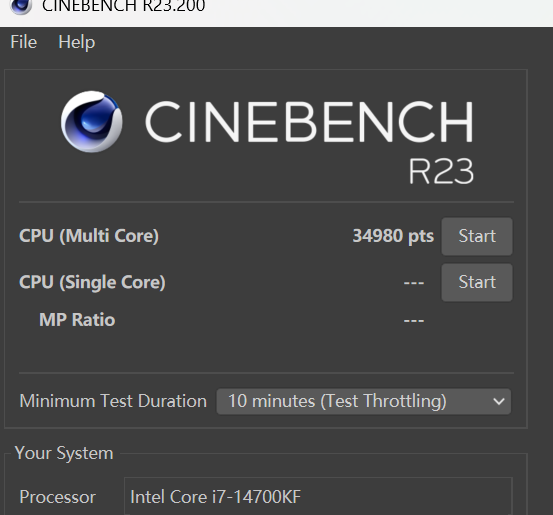The width and height of the screenshot is (553, 515).
Task: Select the 34980 pts multi core score
Action: click(393, 236)
